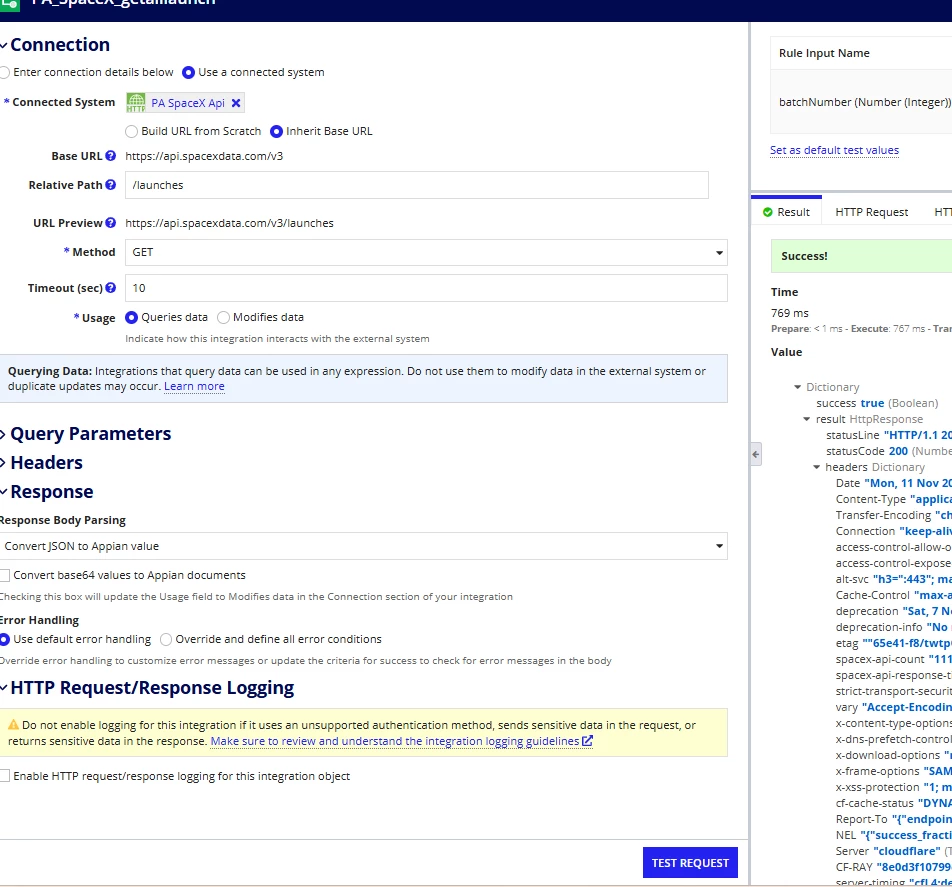Click the spacex-api-count header row
952x887 pixels.
(894, 659)
